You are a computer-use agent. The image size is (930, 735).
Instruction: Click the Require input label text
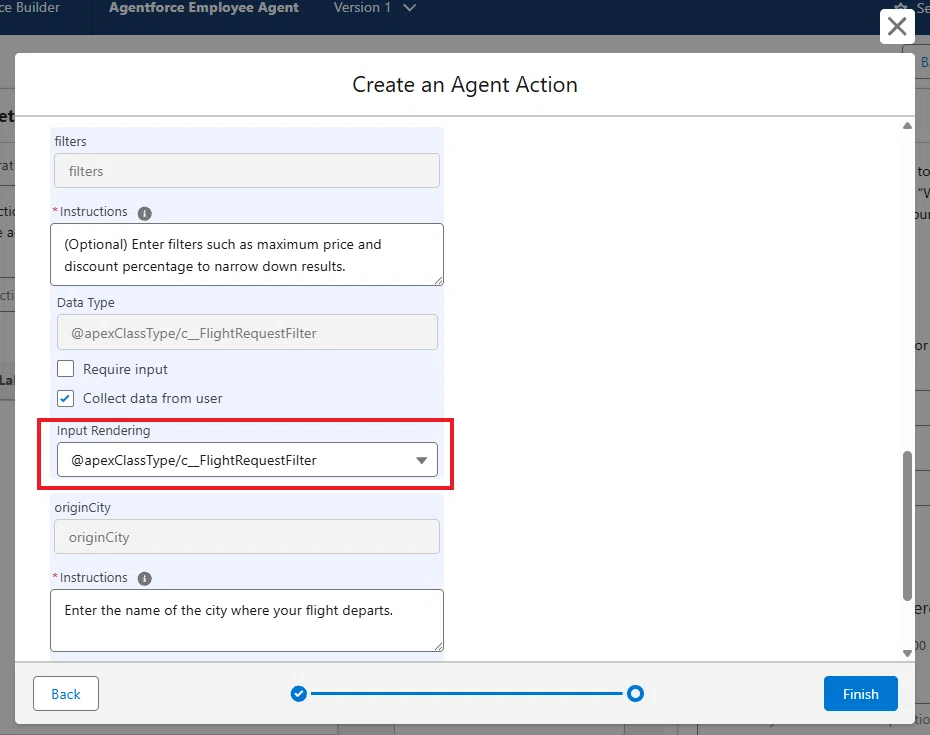pyautogui.click(x=125, y=369)
